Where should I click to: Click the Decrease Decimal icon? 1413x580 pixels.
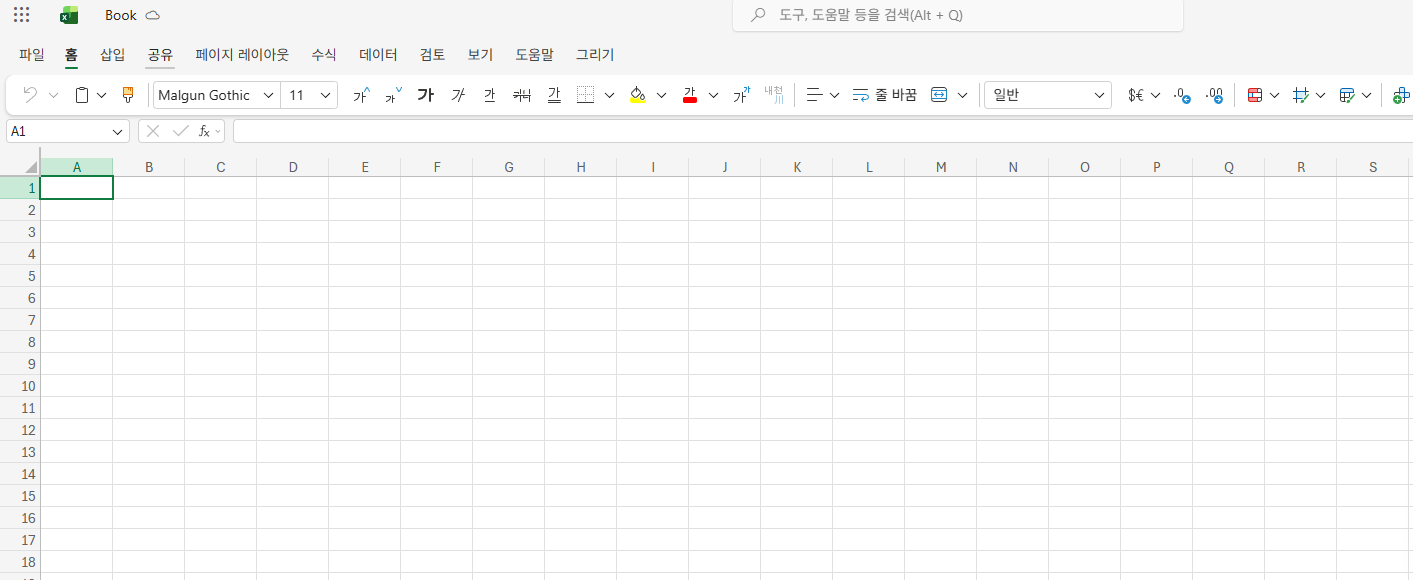[1181, 95]
